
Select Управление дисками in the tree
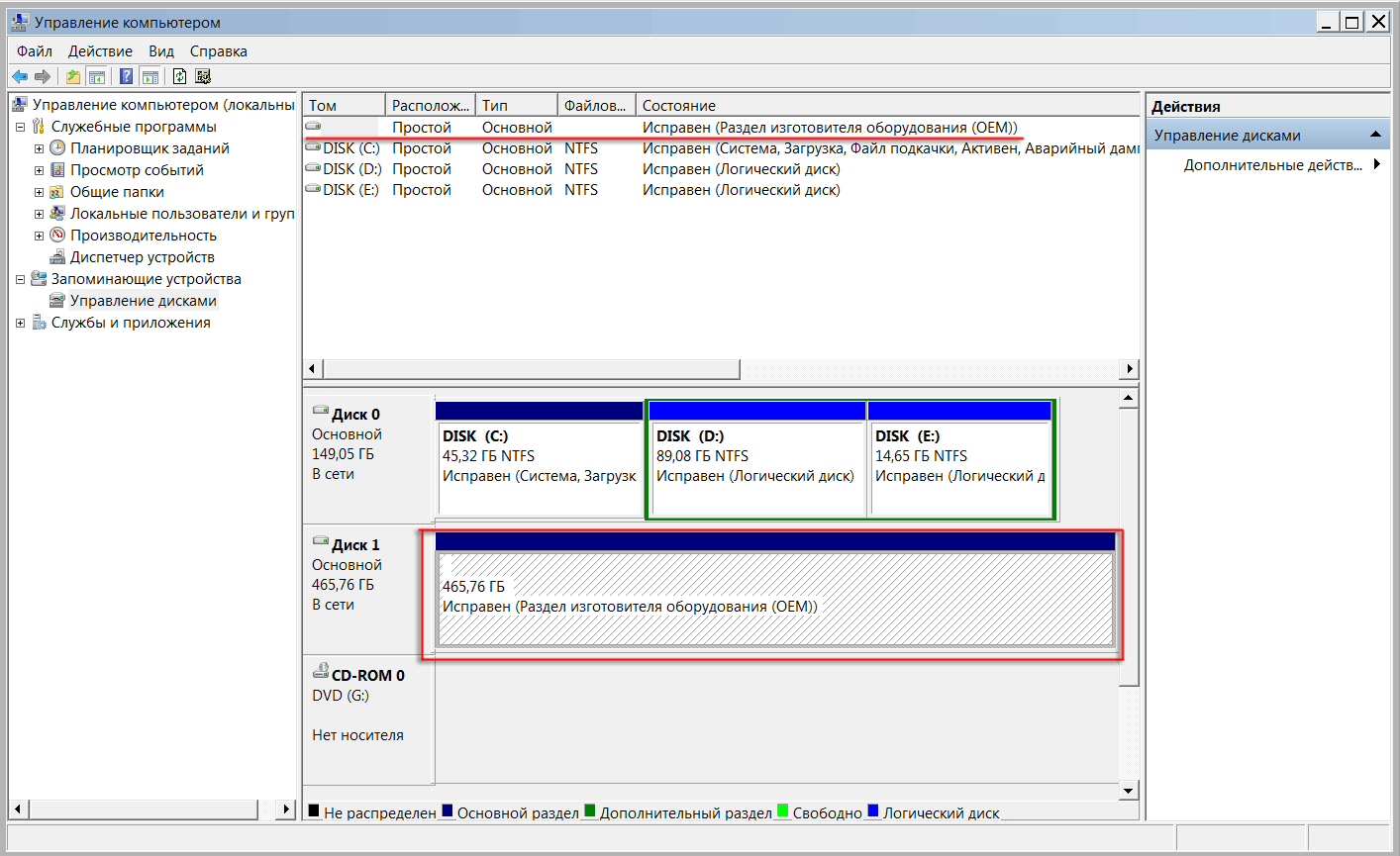tap(144, 300)
